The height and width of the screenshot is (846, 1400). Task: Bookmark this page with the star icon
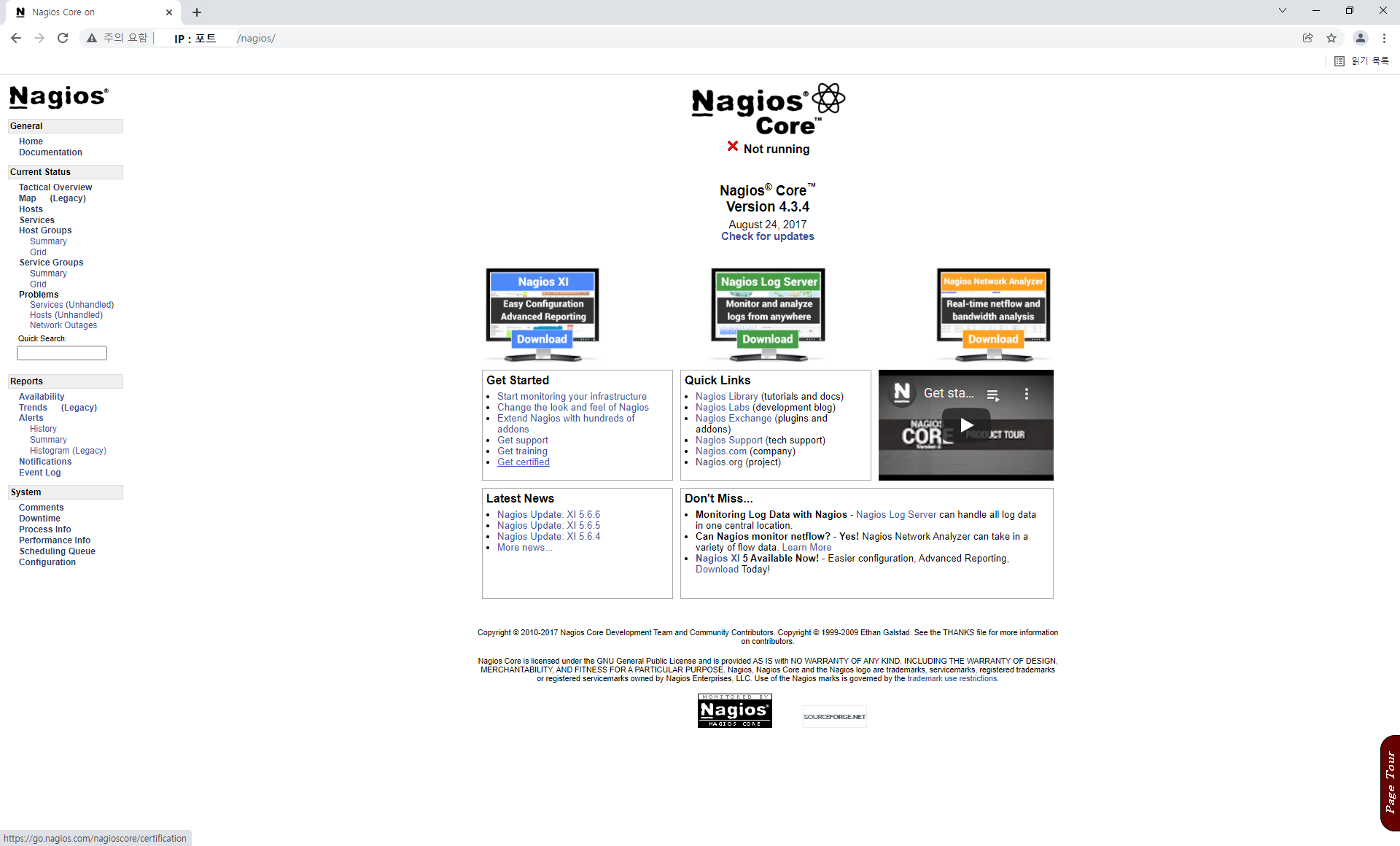pos(1331,38)
